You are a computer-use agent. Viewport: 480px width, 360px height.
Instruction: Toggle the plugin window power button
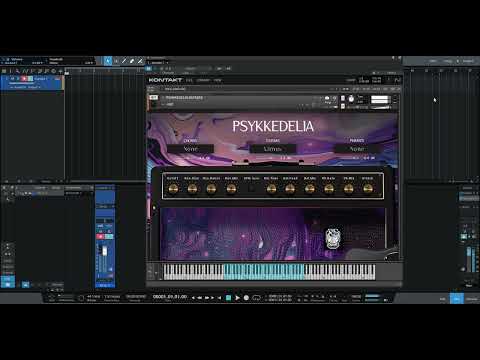[x=149, y=68]
